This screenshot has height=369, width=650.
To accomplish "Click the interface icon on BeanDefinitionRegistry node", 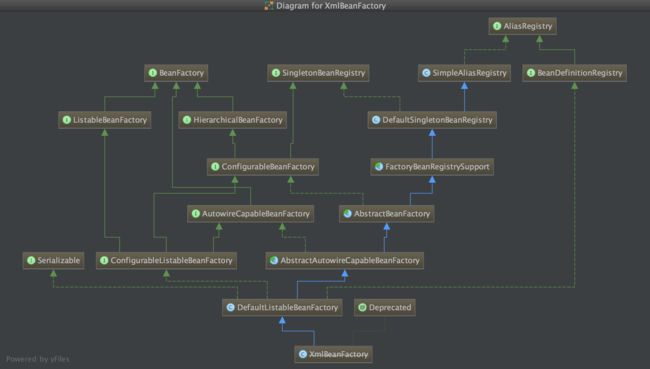I will coord(531,73).
